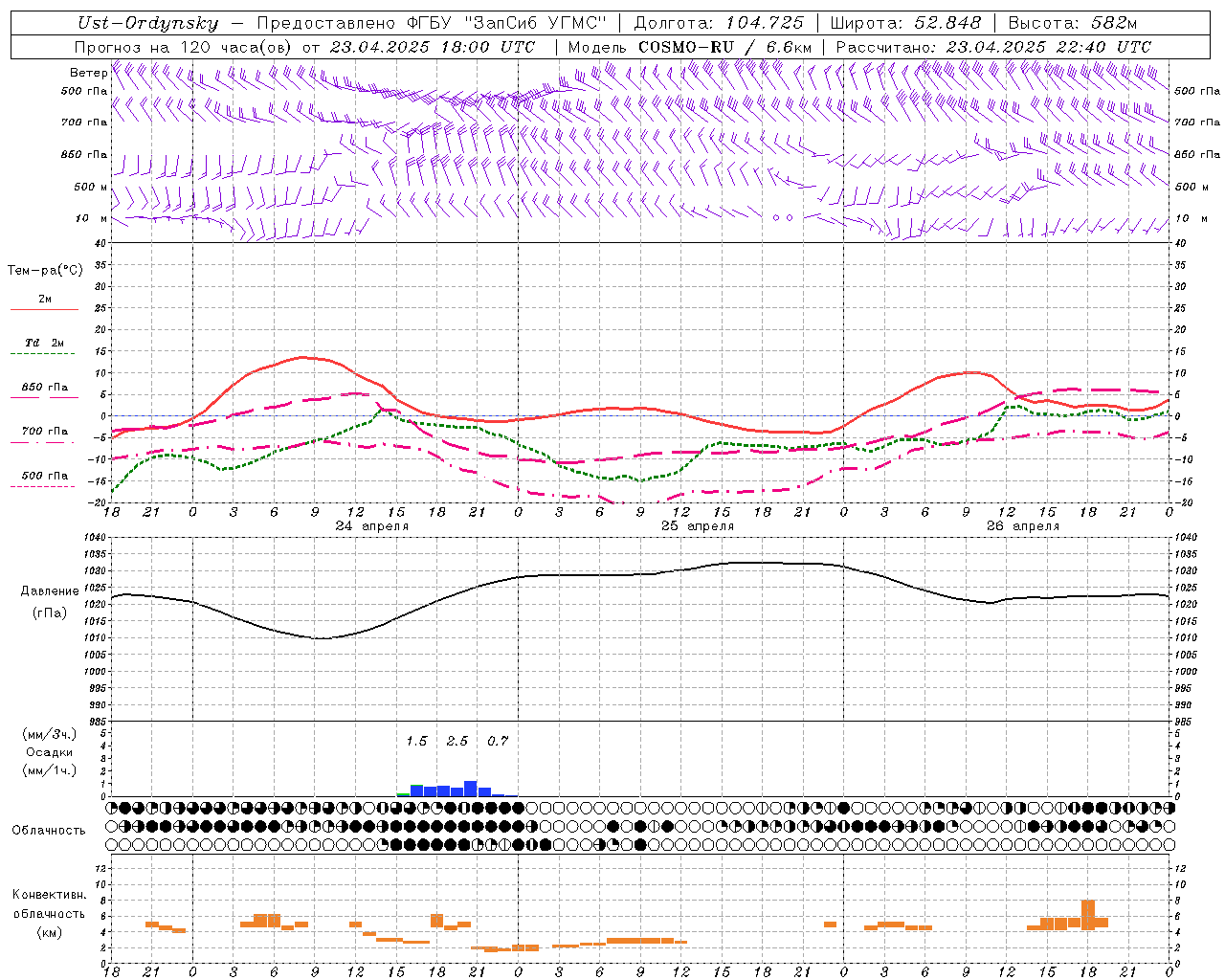Image resolution: width=1225 pixels, height=980 pixels.
Task: Click the Тем-ра(°C) temperature panel label
Action: (45, 271)
